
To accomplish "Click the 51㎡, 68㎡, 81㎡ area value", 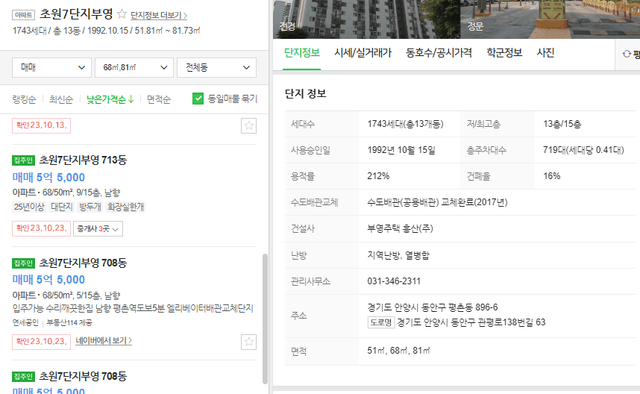I will click(398, 351).
